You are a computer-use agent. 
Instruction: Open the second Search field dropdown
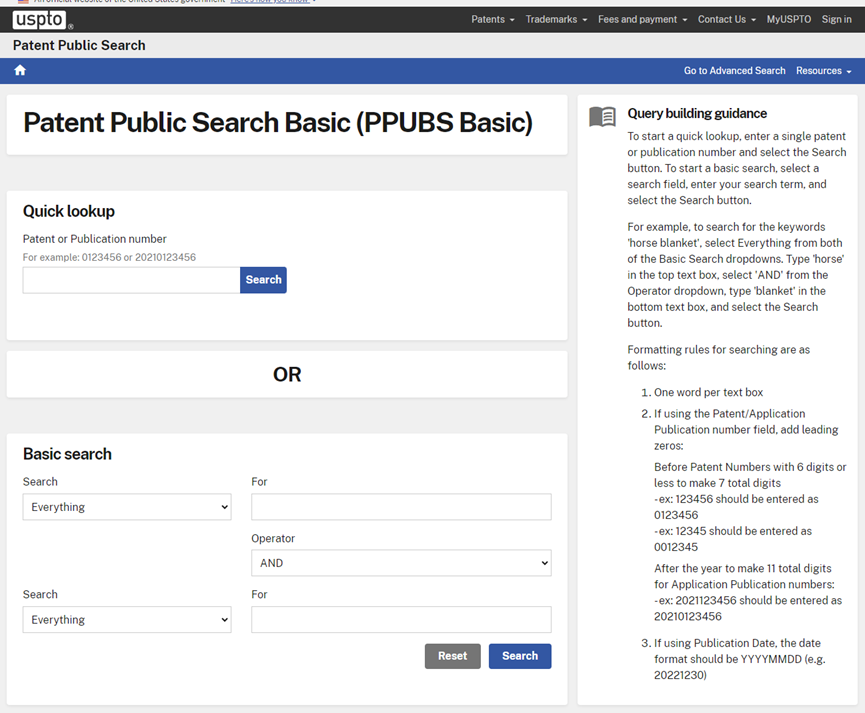[x=127, y=620]
